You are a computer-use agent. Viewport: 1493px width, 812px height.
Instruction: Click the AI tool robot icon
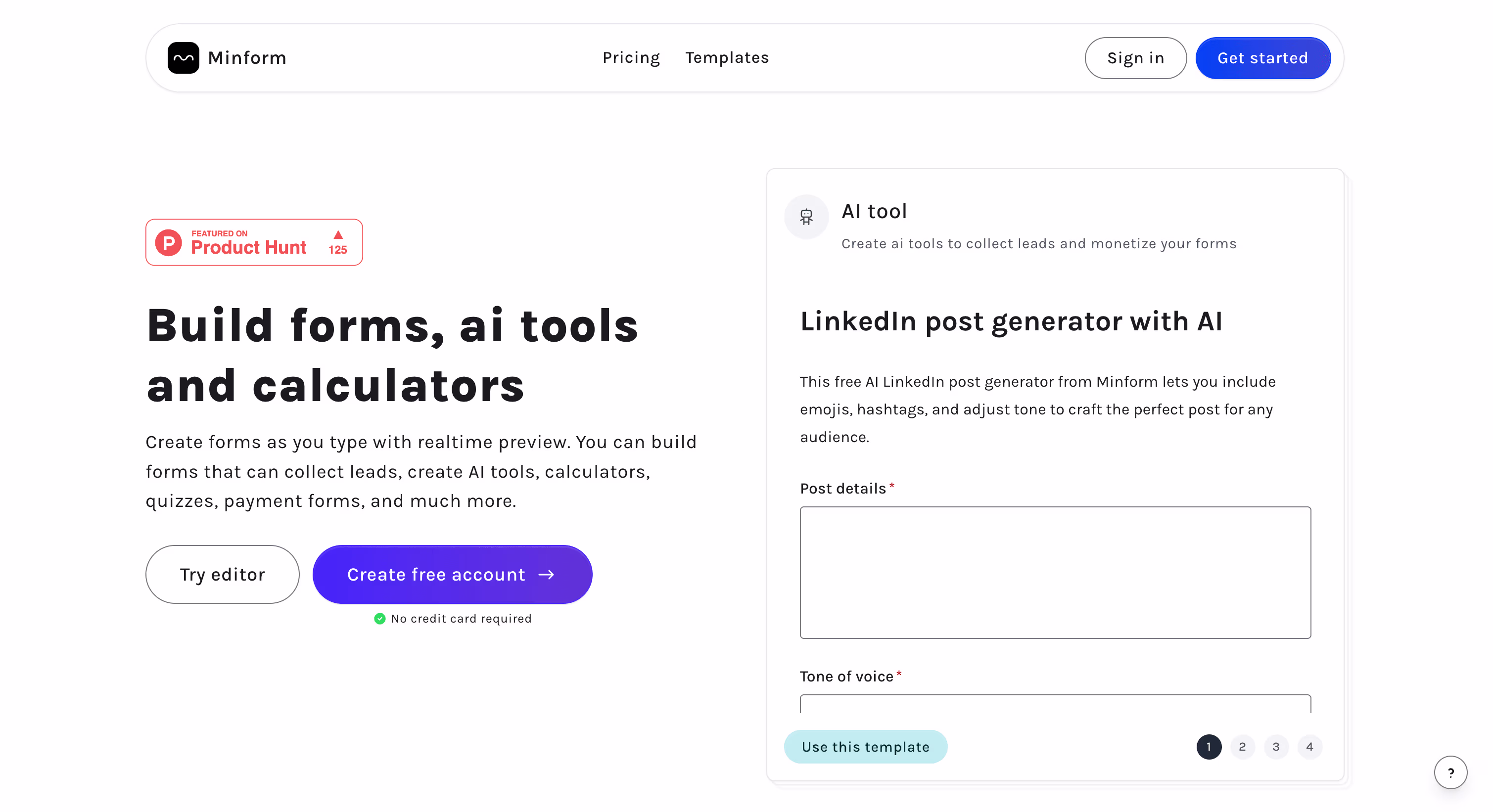806,217
